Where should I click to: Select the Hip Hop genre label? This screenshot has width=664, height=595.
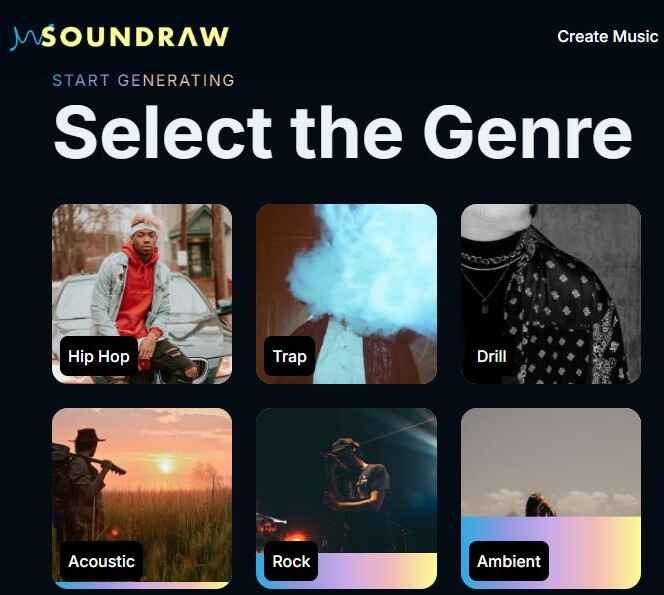99,357
